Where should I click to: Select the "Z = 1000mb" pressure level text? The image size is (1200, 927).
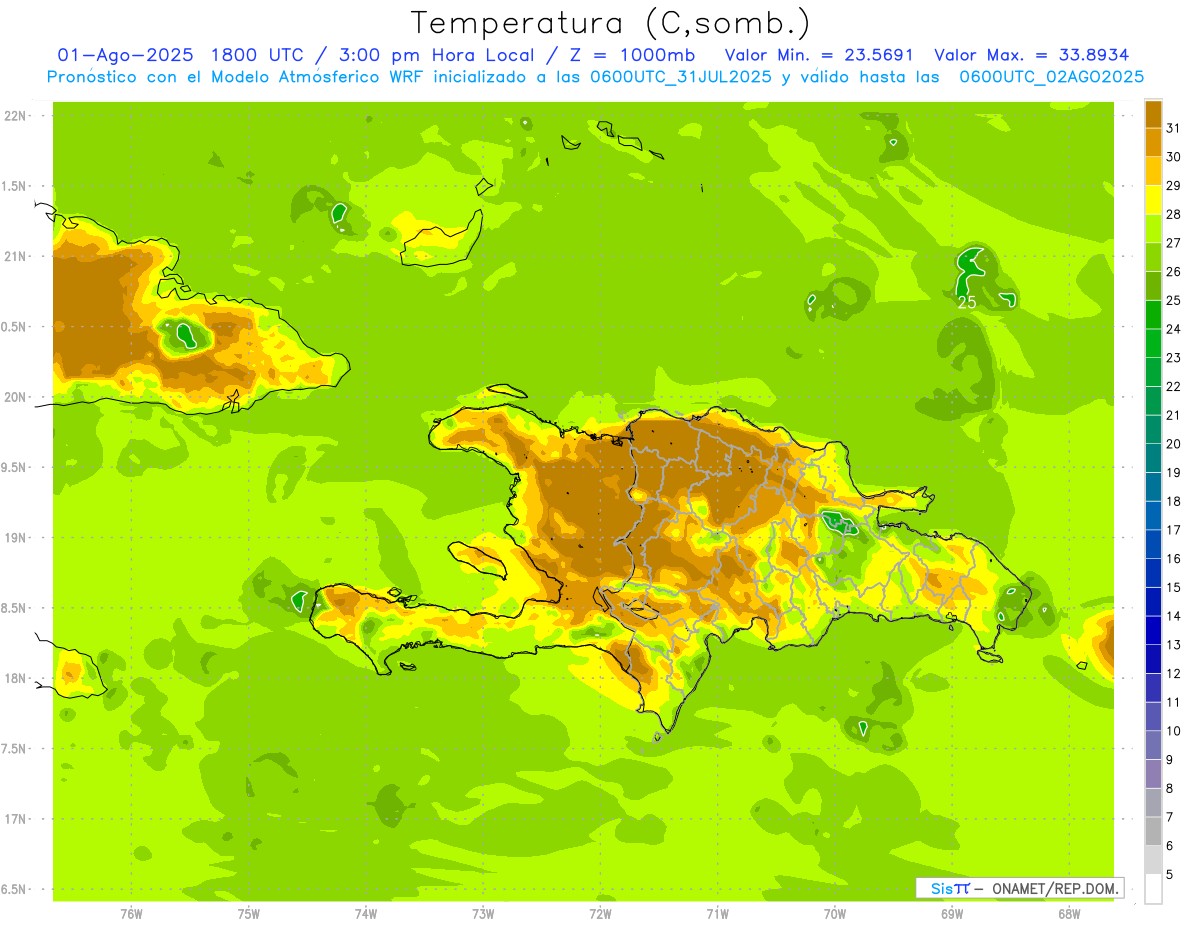pyautogui.click(x=632, y=55)
